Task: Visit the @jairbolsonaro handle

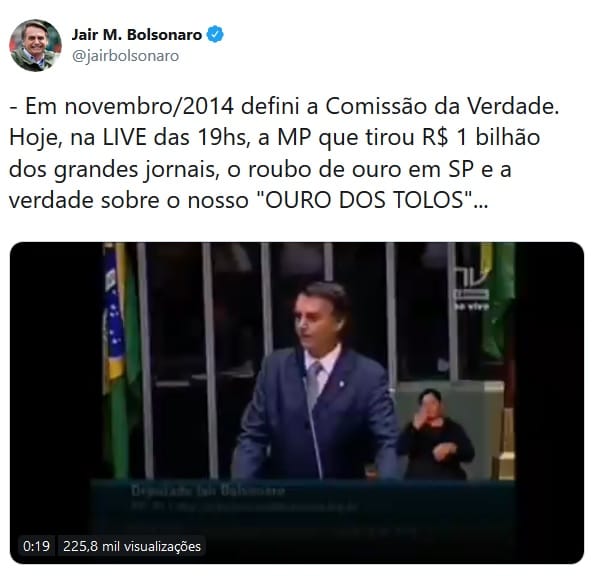Action: [125, 56]
